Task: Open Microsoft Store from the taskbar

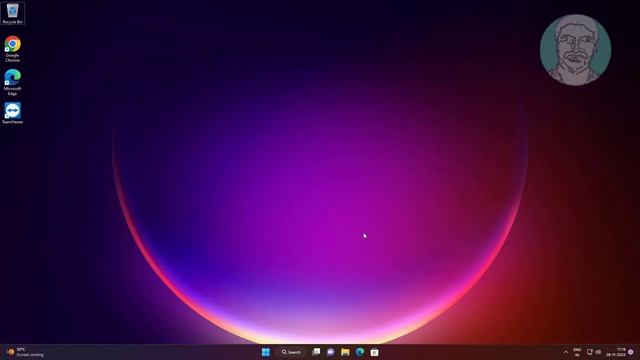Action: point(374,352)
